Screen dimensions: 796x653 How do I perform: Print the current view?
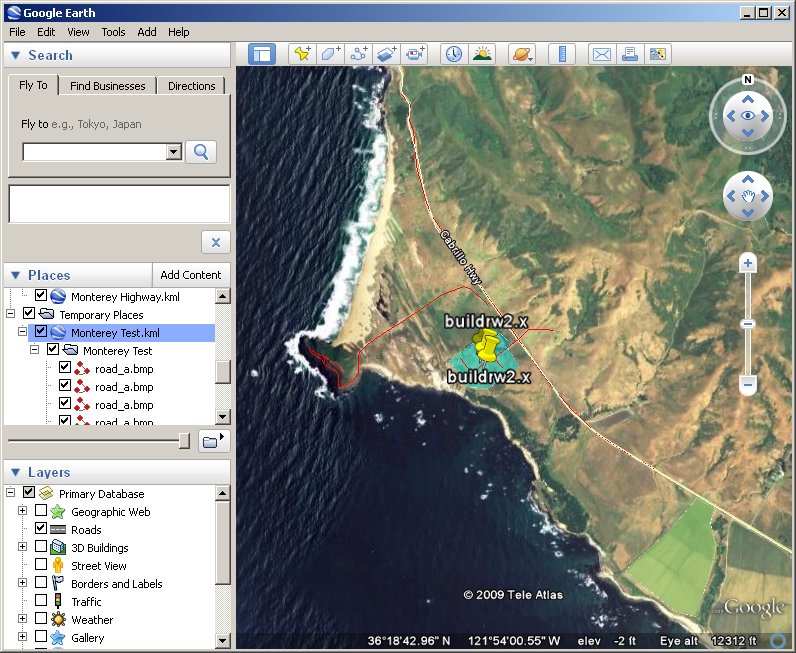click(x=630, y=54)
